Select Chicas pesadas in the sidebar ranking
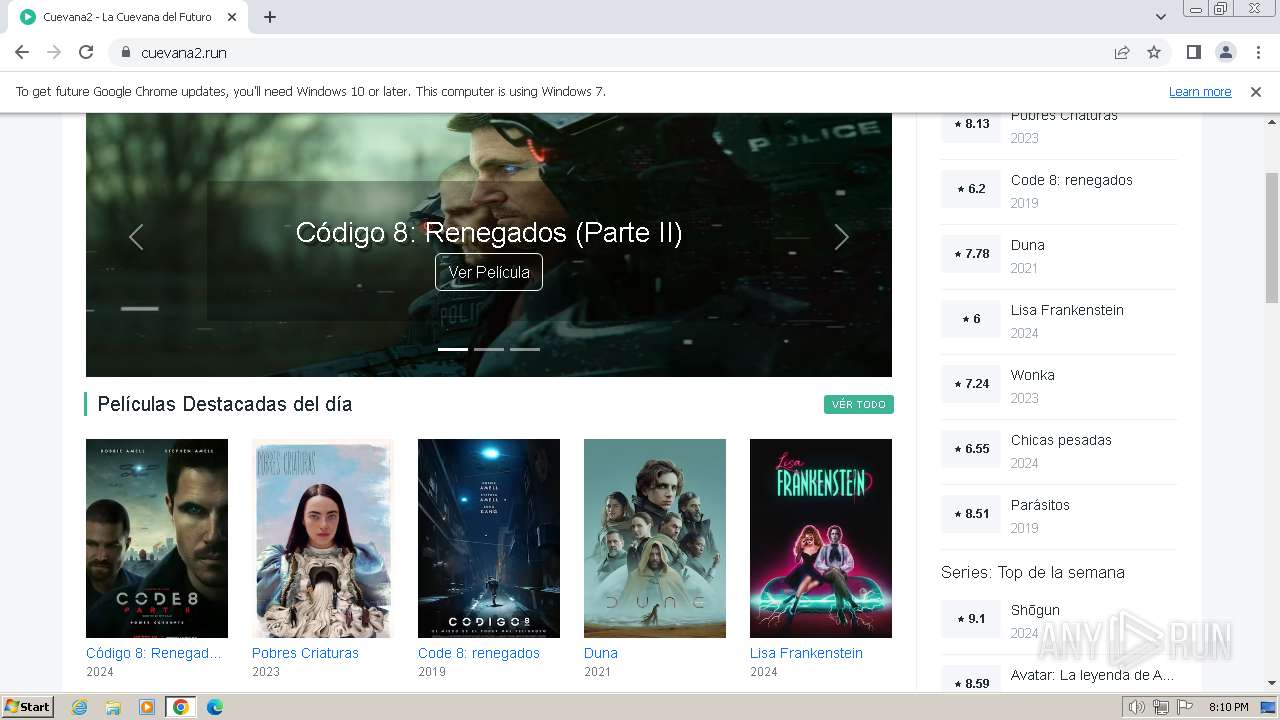The width and height of the screenshot is (1280, 720). [x=1061, y=440]
